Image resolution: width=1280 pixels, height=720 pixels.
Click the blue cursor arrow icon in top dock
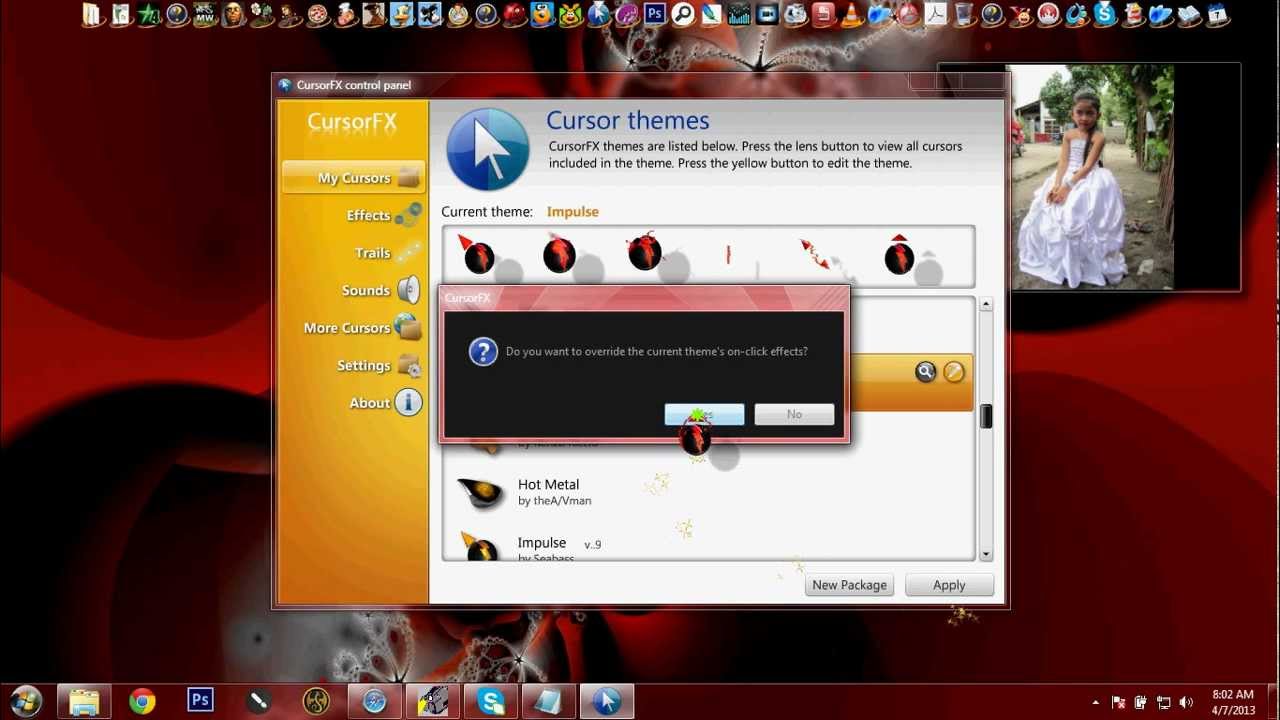click(x=599, y=14)
